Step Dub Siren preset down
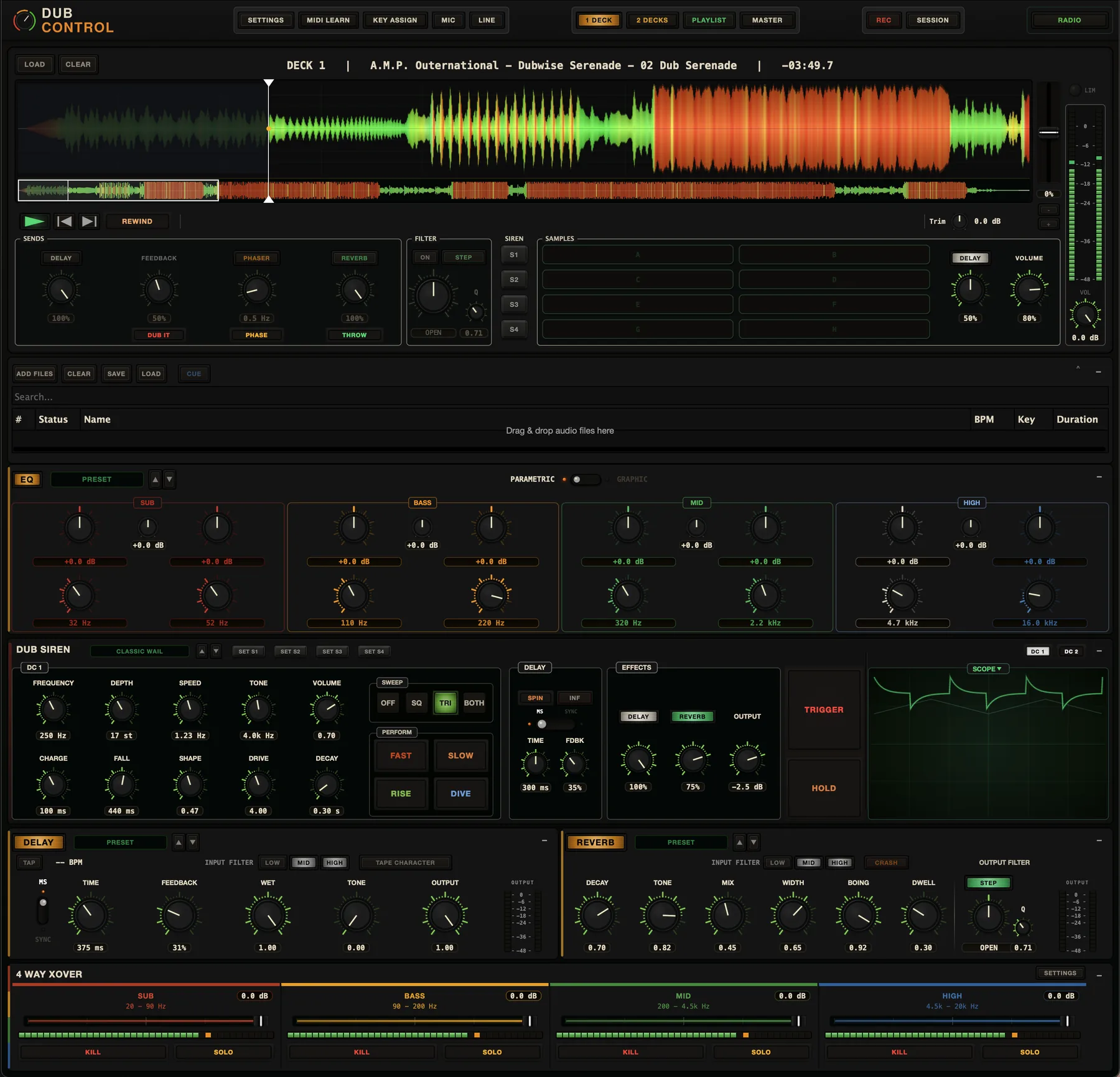The height and width of the screenshot is (1077, 1120). click(216, 651)
